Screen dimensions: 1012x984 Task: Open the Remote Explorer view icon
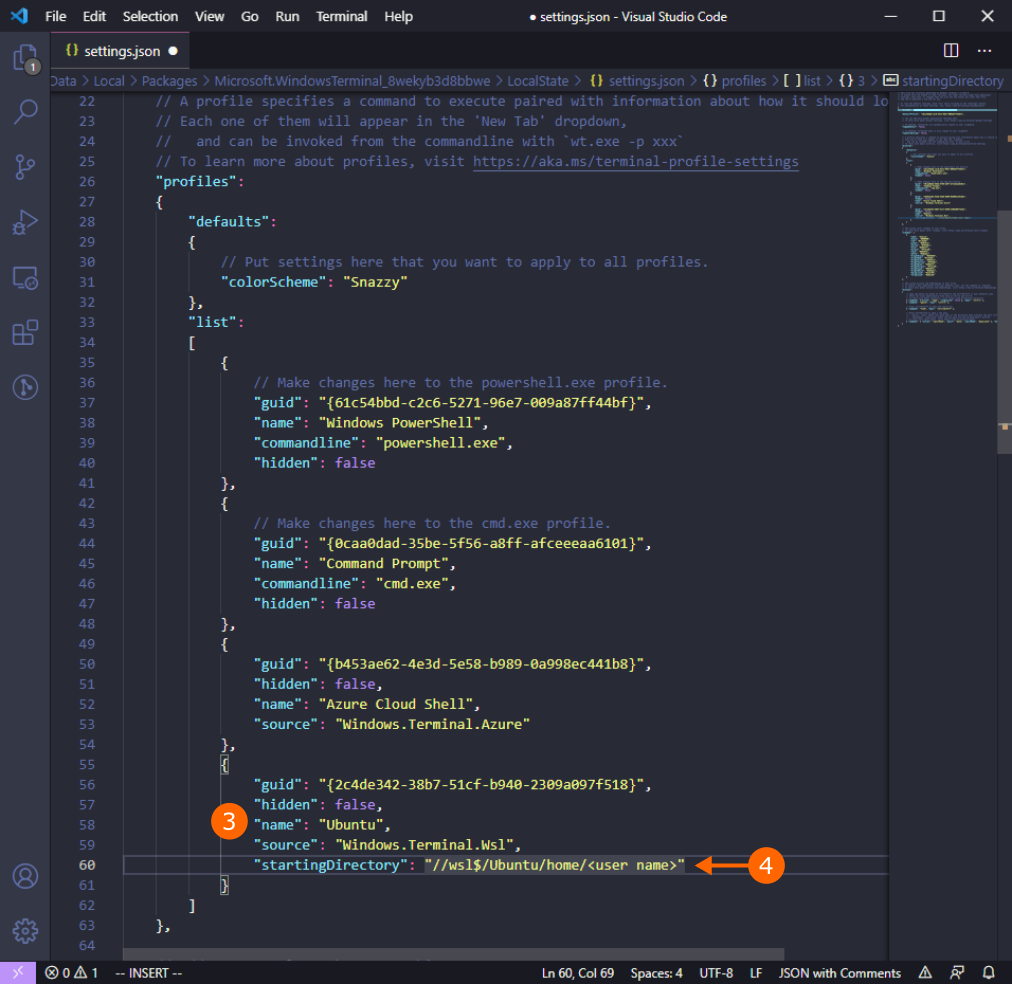click(25, 278)
